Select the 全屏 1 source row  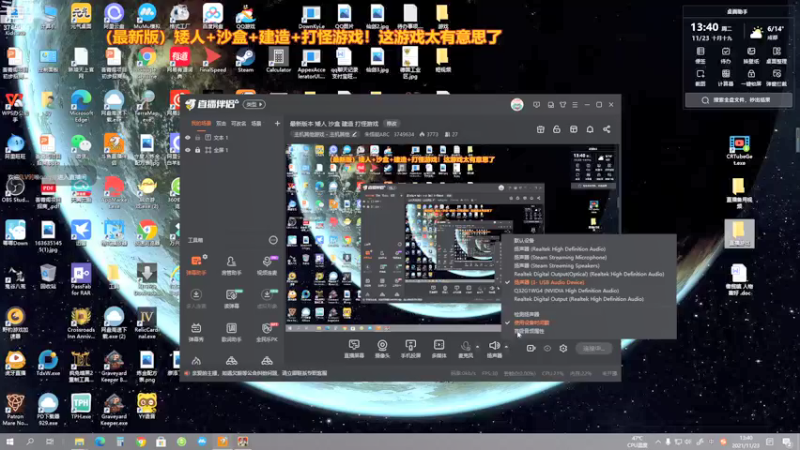(x=231, y=150)
